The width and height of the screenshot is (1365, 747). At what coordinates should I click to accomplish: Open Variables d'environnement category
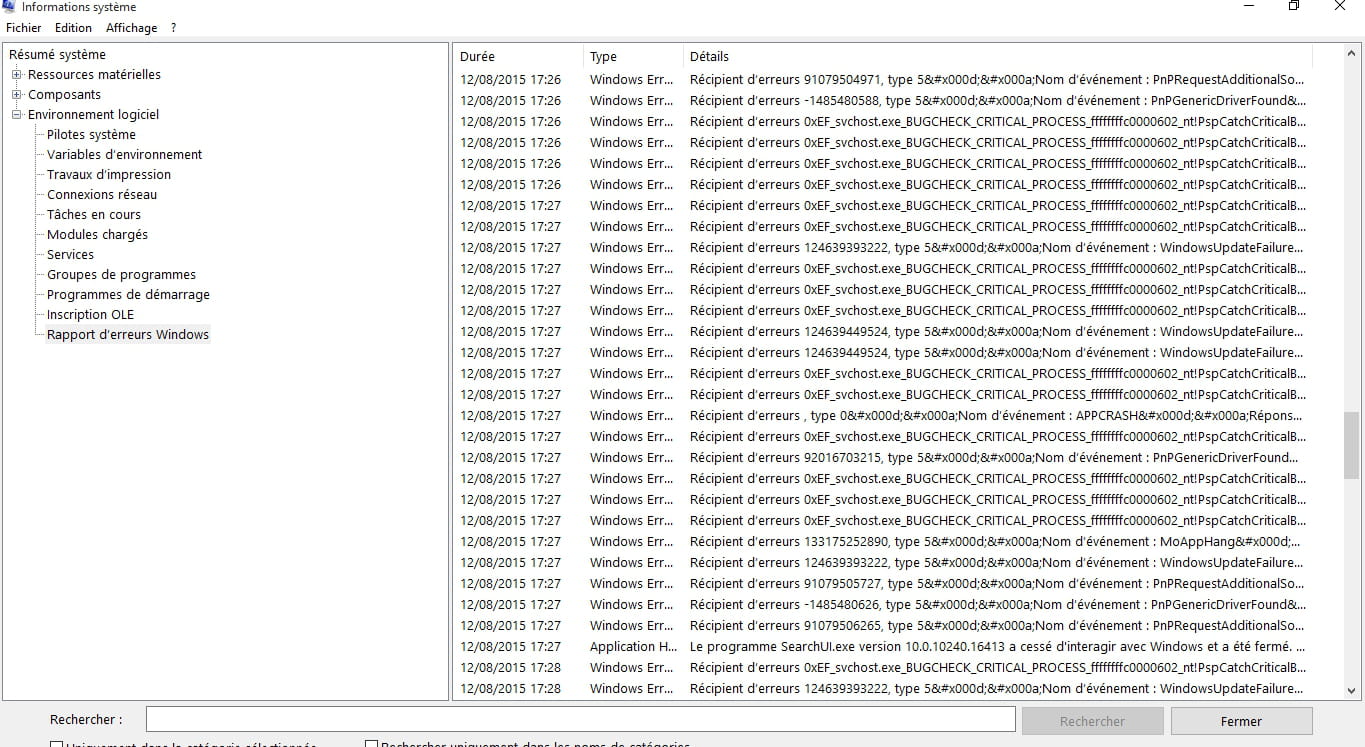point(124,155)
